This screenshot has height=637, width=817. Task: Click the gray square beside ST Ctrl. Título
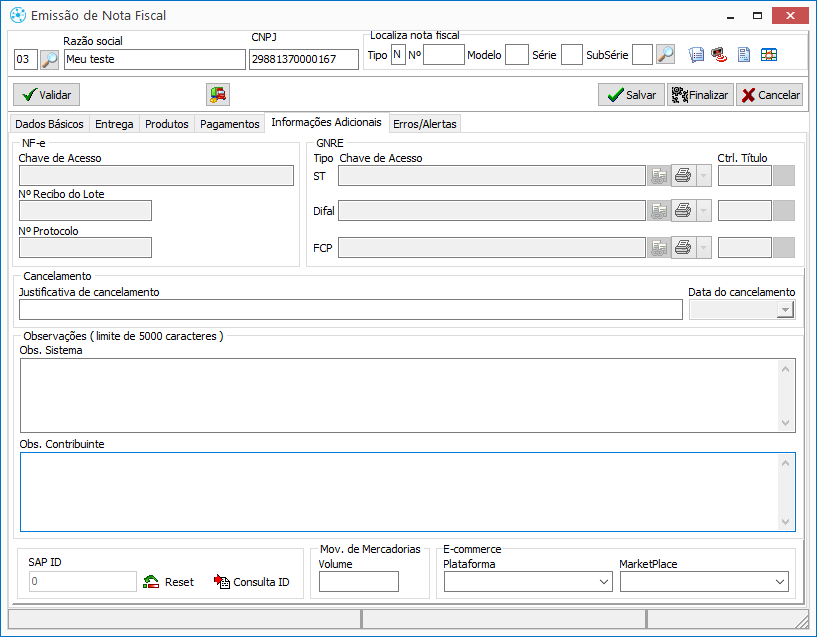[784, 176]
